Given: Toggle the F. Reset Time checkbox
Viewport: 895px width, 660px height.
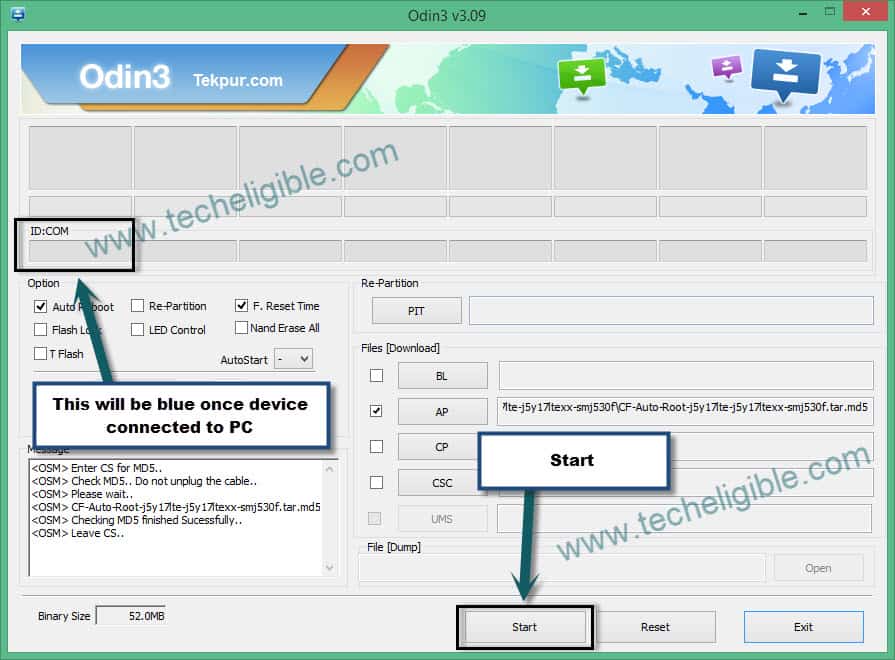Looking at the screenshot, I should point(241,305).
